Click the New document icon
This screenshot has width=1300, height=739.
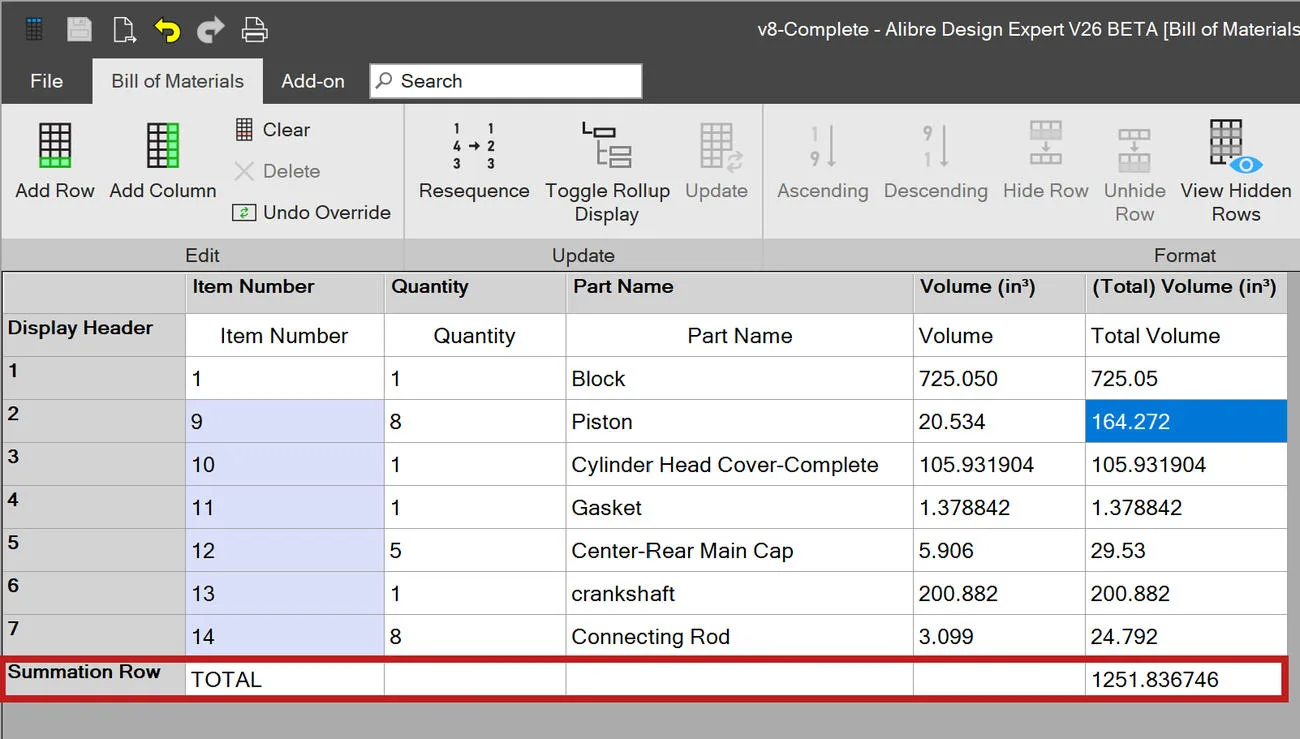(124, 30)
